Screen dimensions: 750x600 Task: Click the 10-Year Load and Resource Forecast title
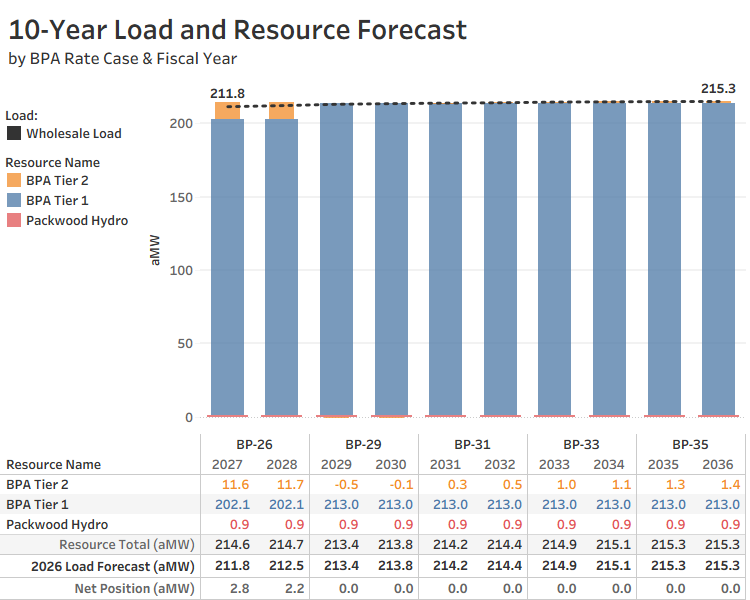point(238,30)
